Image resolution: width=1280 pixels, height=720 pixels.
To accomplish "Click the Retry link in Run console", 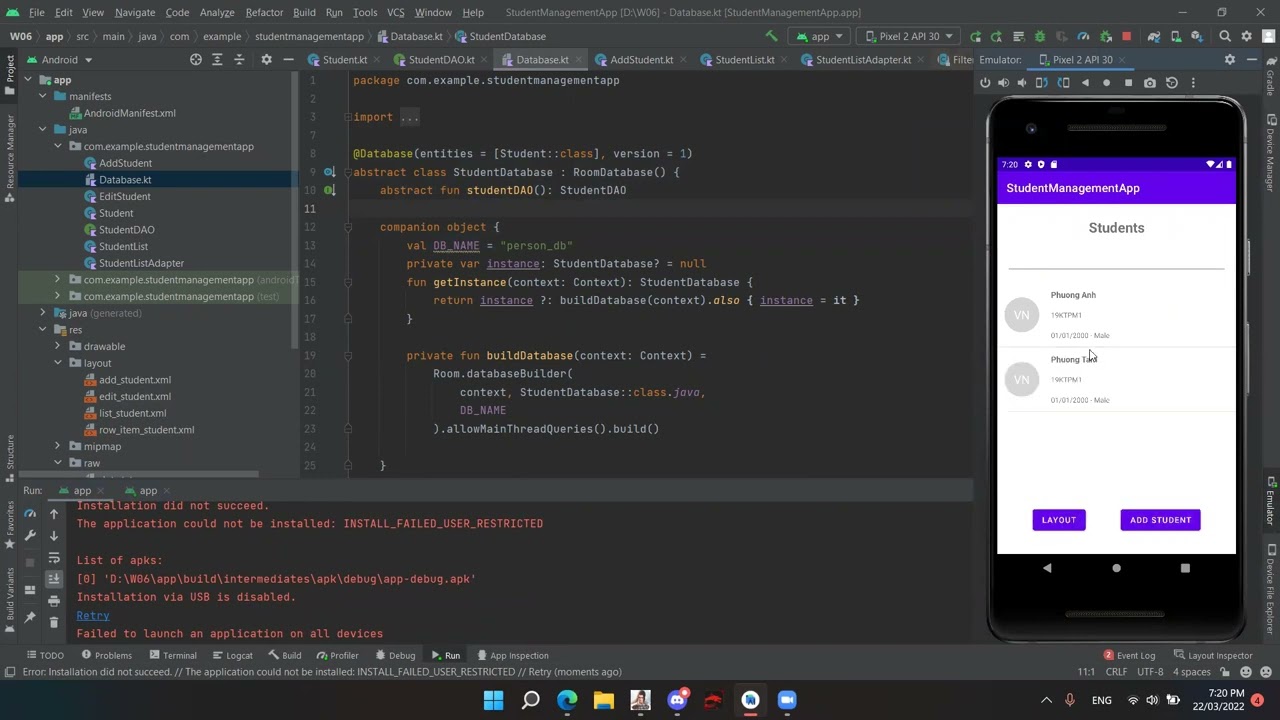I will pyautogui.click(x=93, y=615).
